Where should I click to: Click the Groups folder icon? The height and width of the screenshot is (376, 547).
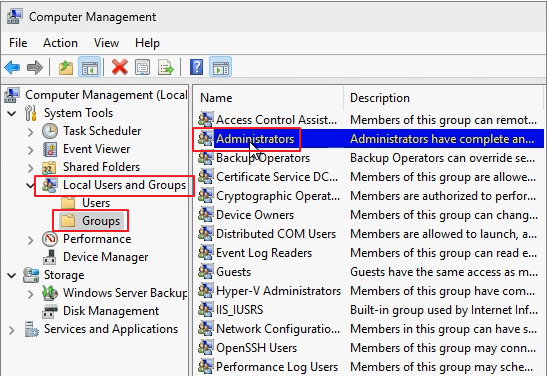(68, 221)
